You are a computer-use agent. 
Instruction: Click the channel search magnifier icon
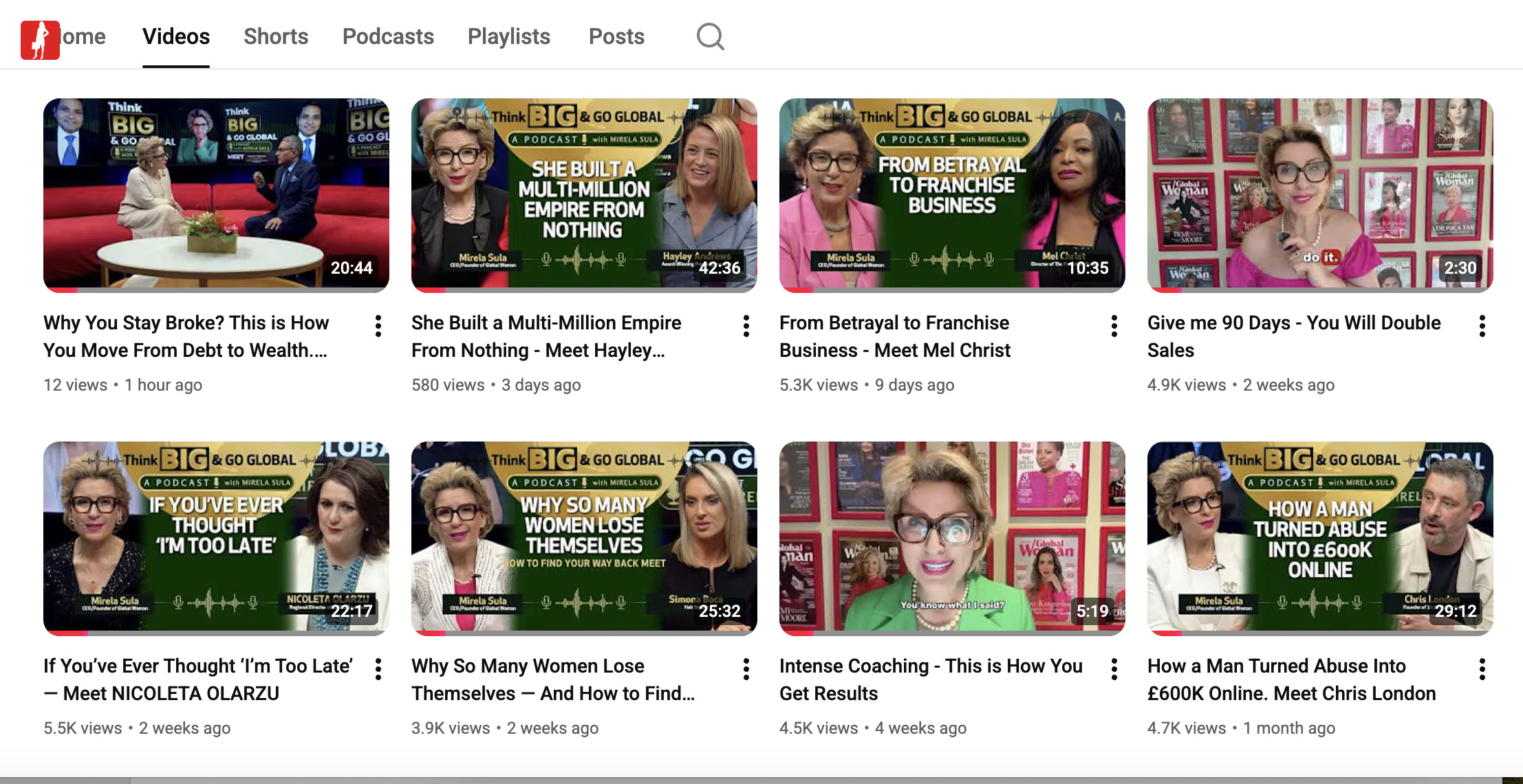click(710, 36)
